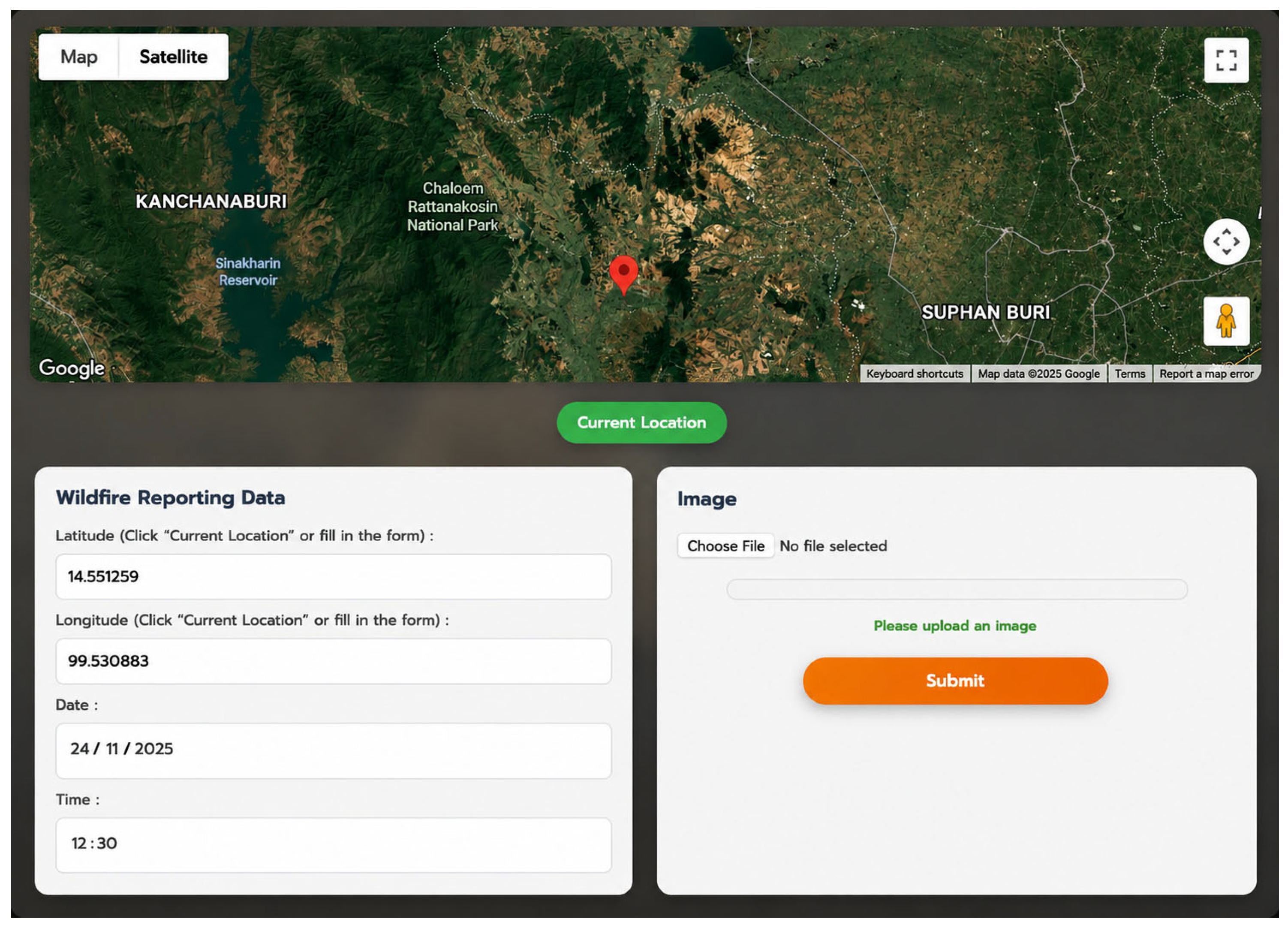
Task: Click Report a map error link
Action: pos(1206,374)
